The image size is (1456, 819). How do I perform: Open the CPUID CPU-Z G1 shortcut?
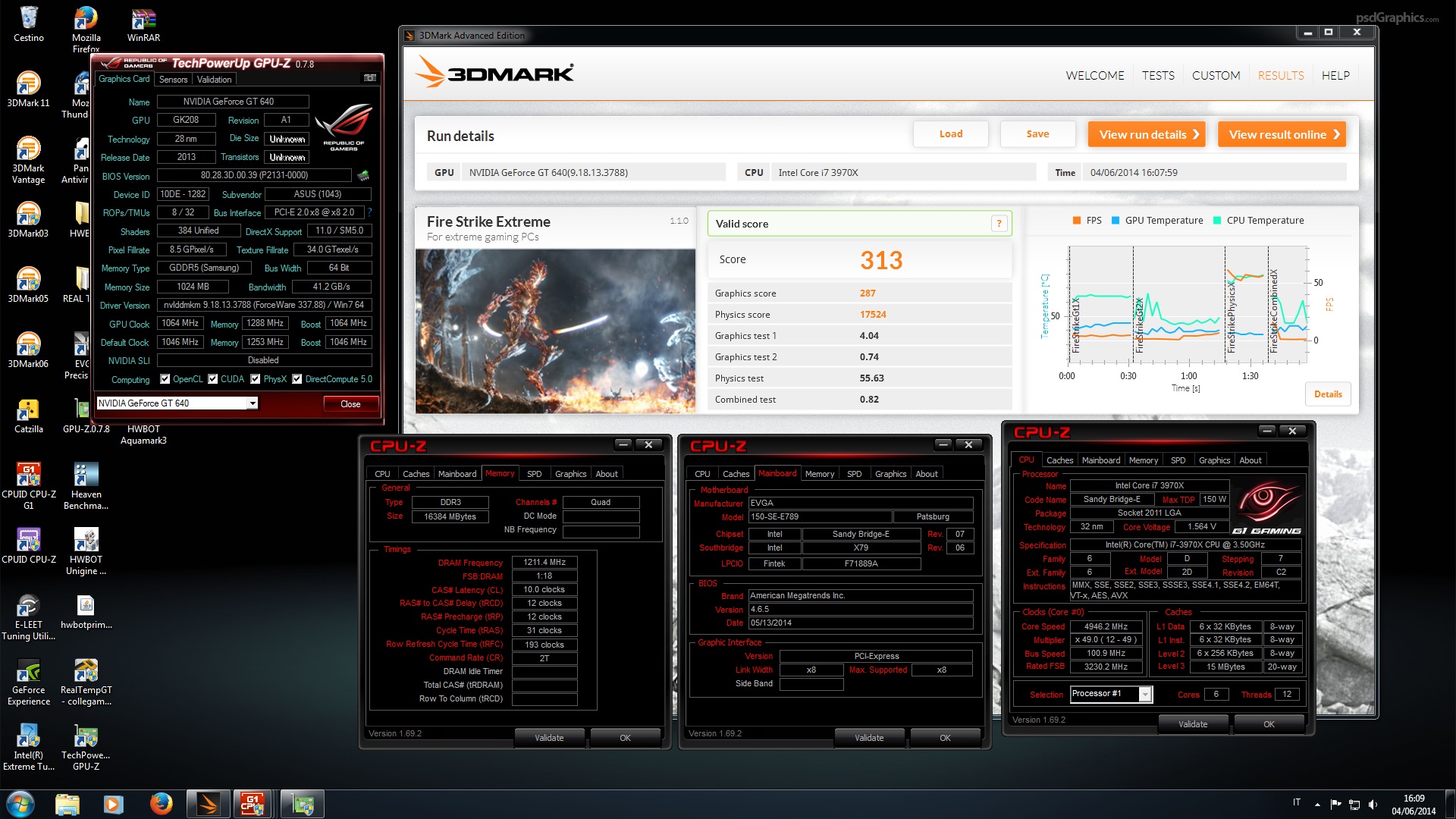(x=29, y=486)
